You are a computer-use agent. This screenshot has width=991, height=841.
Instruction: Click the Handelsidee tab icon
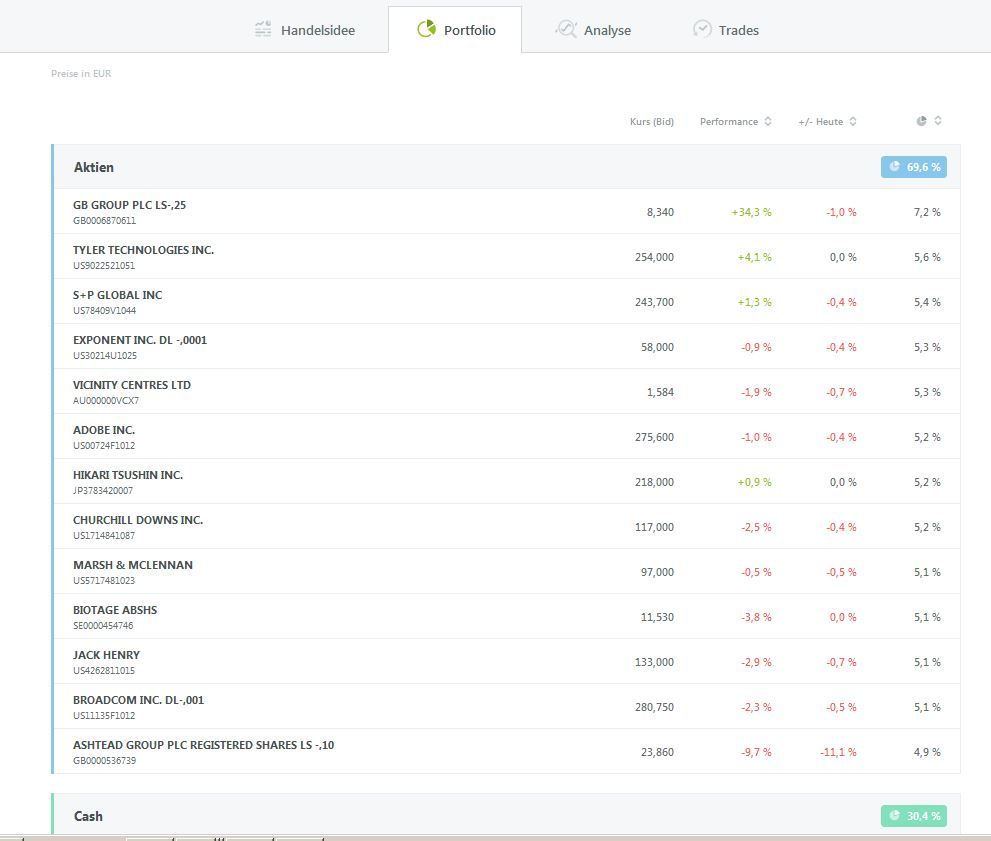(x=263, y=29)
